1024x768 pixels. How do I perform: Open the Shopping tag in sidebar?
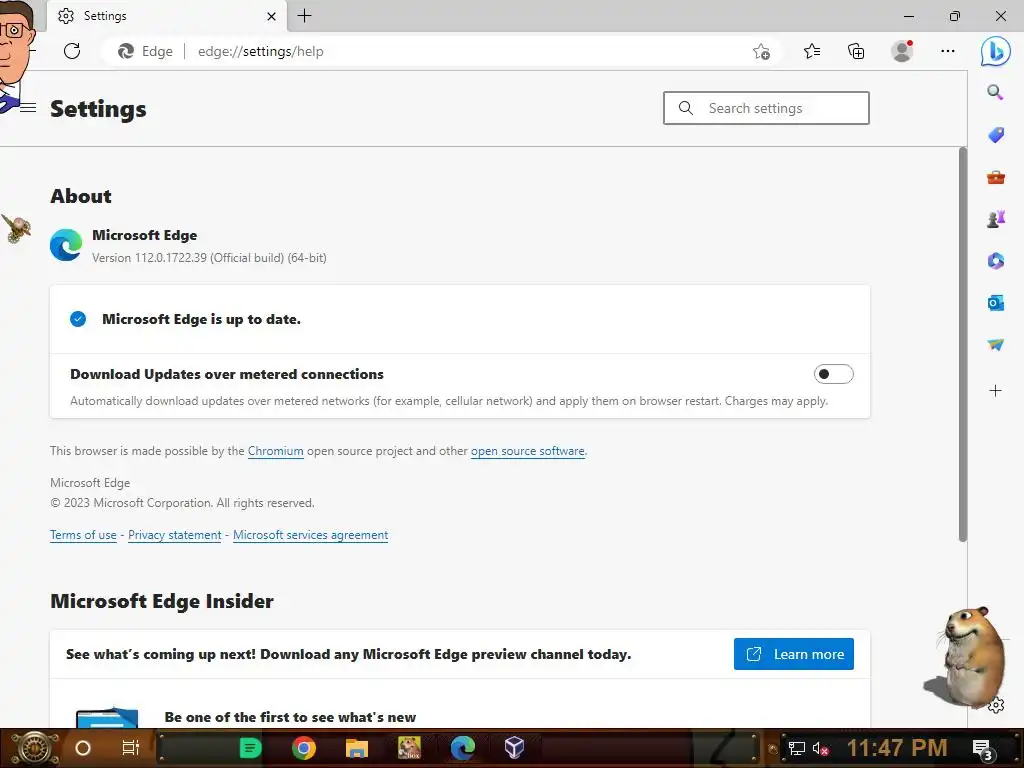pyautogui.click(x=995, y=135)
